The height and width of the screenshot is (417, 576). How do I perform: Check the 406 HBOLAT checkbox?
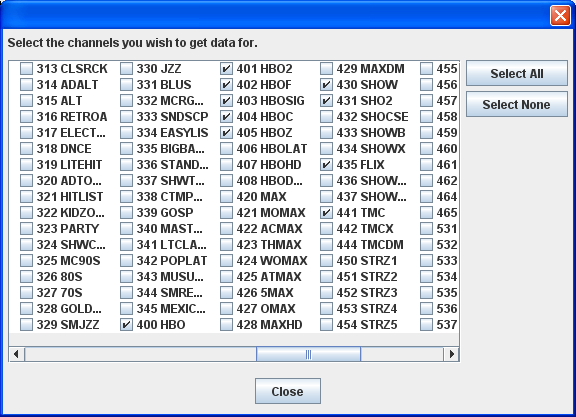point(226,149)
